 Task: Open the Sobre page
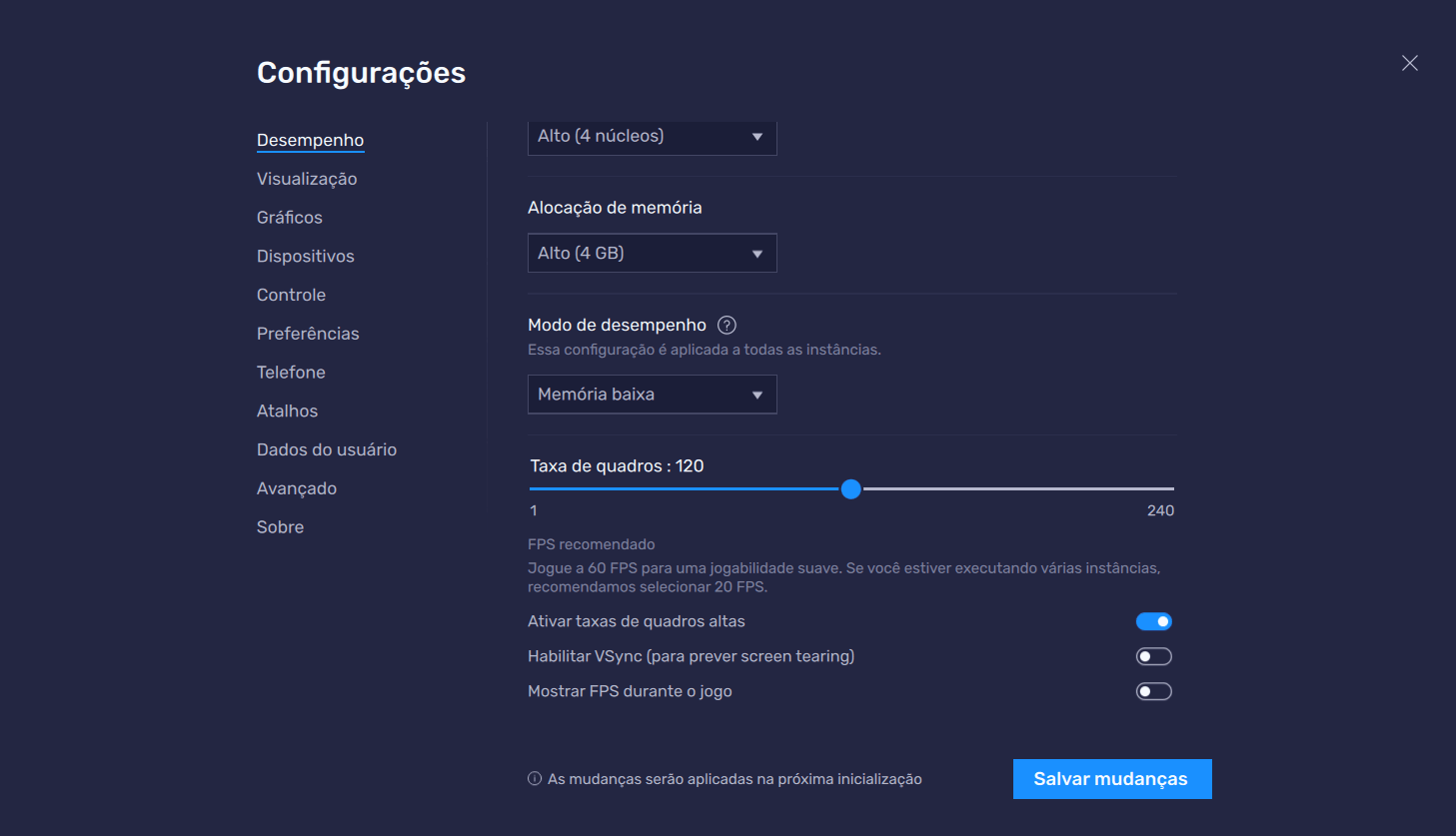[x=280, y=527]
